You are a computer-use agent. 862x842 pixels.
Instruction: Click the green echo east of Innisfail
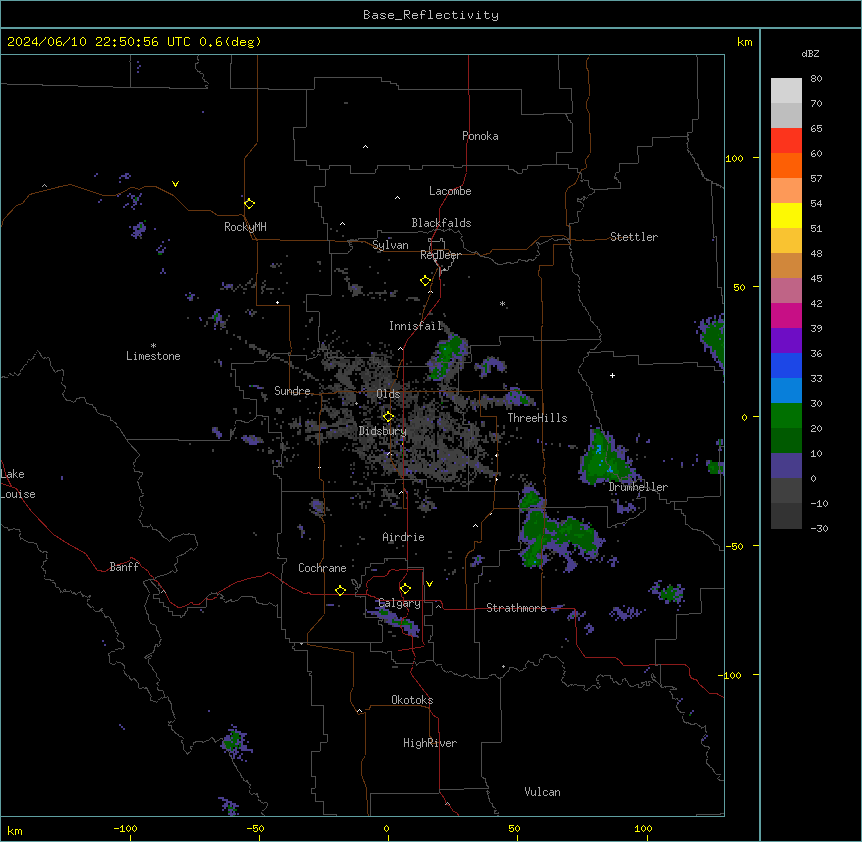[447, 357]
